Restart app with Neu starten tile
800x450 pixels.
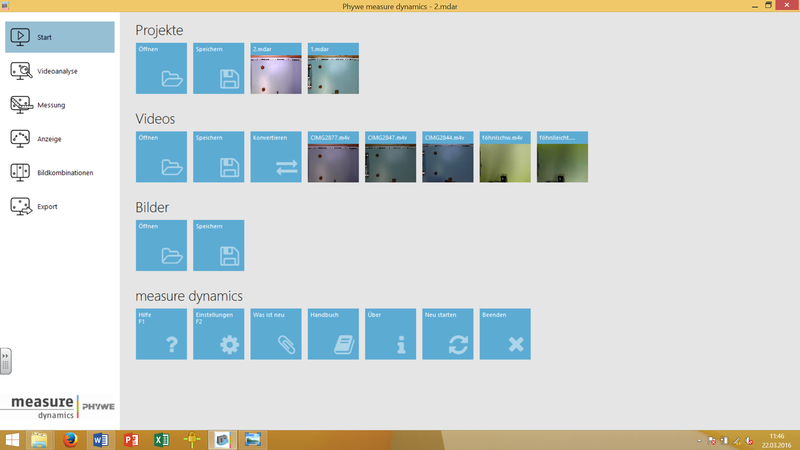(x=447, y=334)
